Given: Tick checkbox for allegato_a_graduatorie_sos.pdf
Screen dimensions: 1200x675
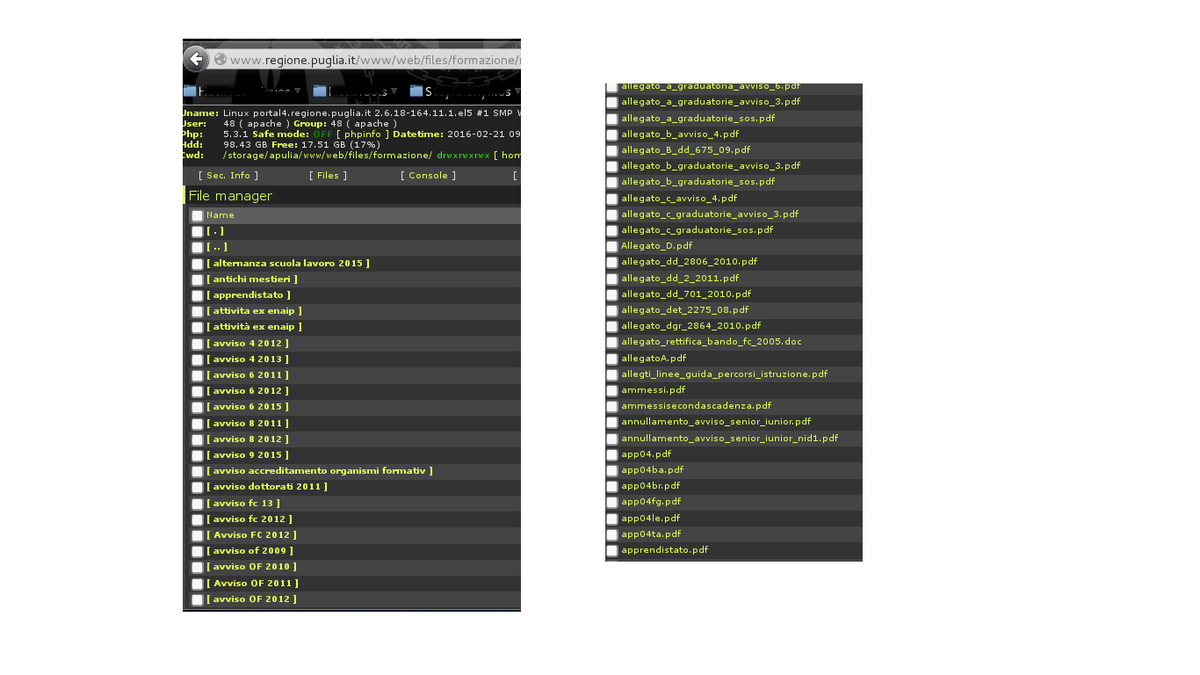Looking at the screenshot, I should point(612,118).
